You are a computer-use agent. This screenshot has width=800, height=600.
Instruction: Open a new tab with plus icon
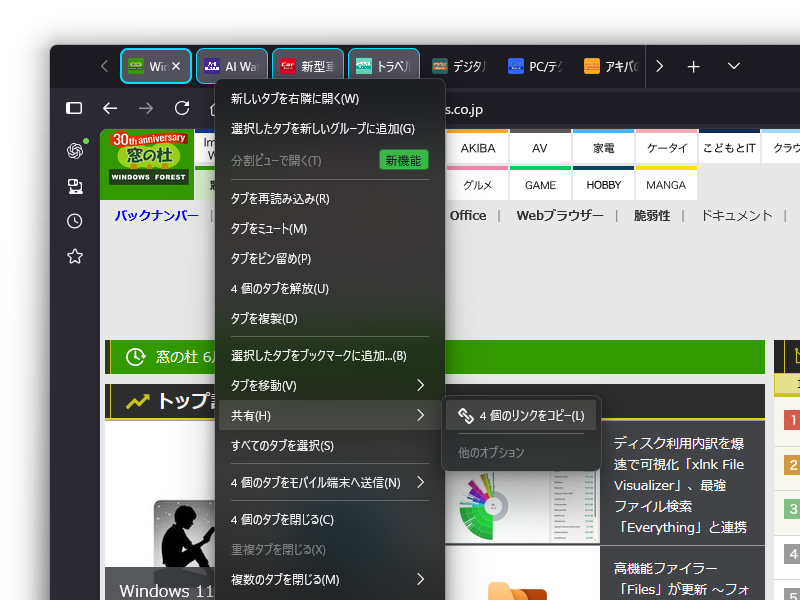coord(693,66)
